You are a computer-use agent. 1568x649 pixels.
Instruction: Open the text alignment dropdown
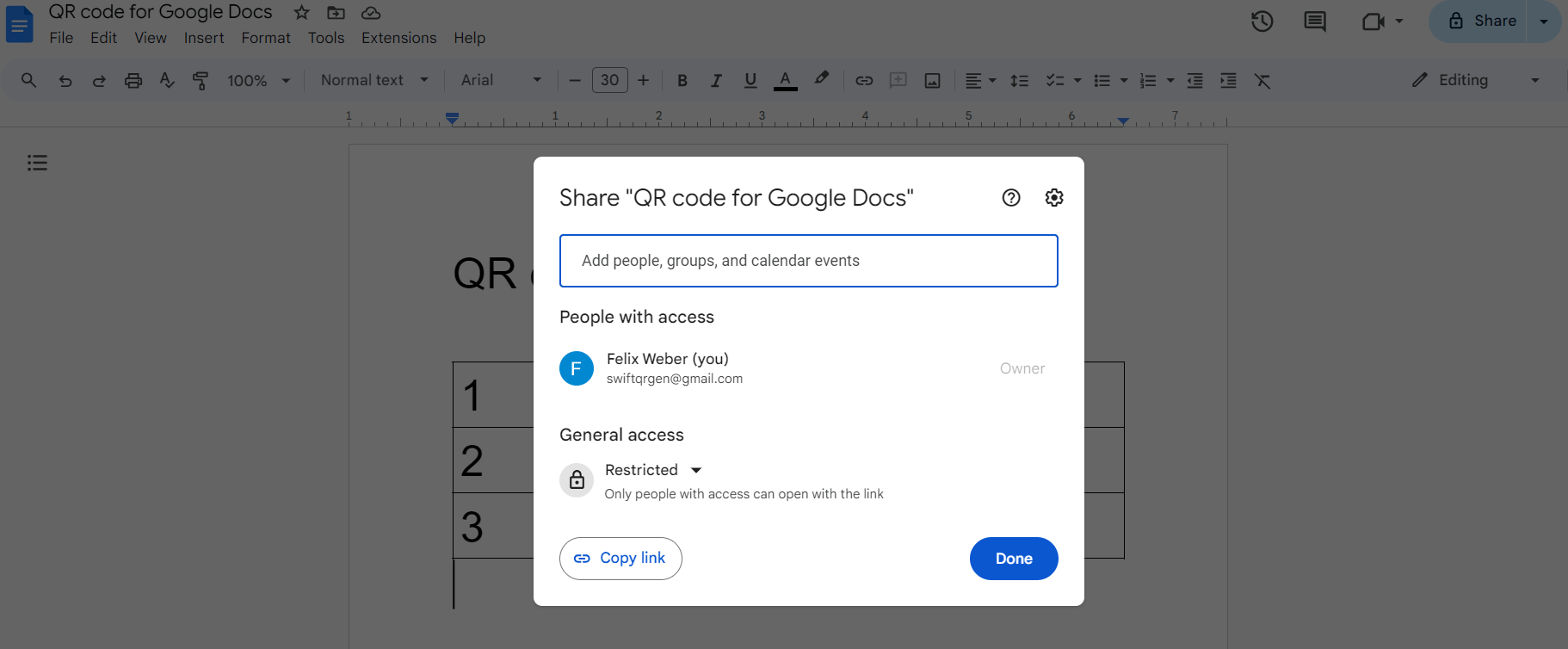point(980,80)
